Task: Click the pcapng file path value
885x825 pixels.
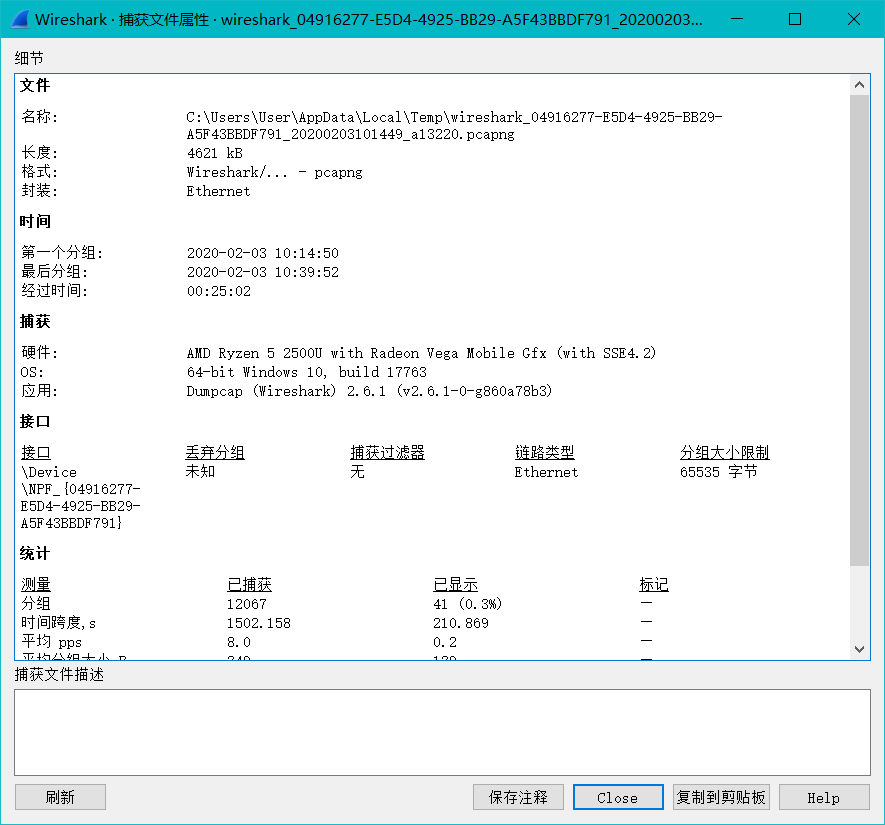Action: point(454,126)
